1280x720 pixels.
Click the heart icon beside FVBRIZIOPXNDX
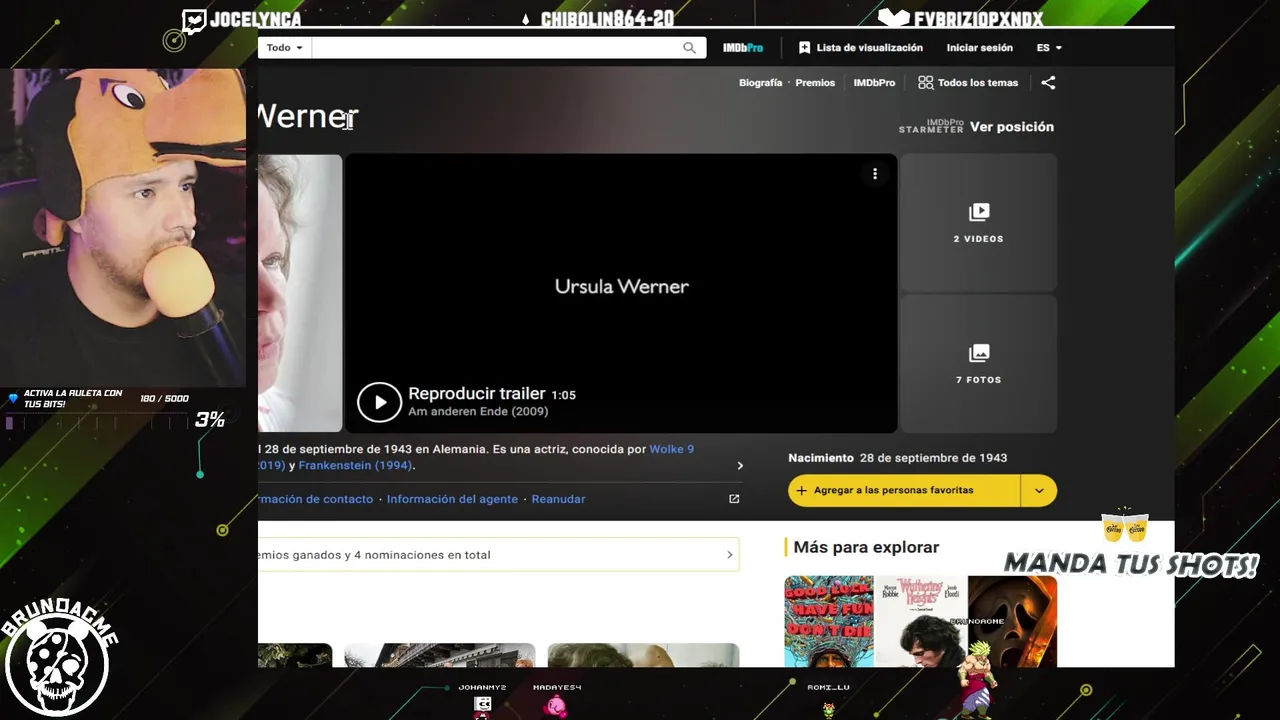(x=893, y=18)
